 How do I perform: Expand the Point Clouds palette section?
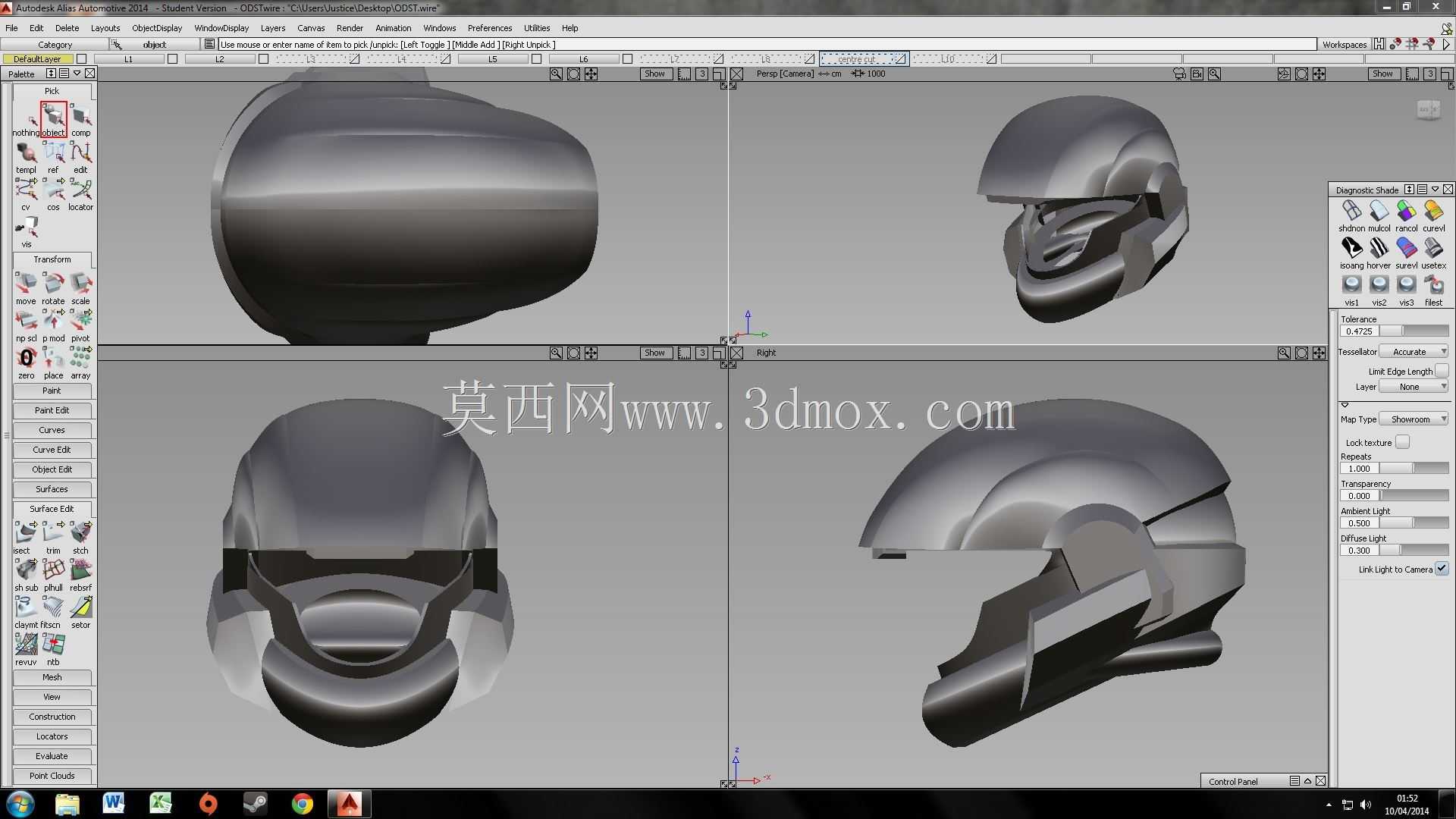pos(52,776)
